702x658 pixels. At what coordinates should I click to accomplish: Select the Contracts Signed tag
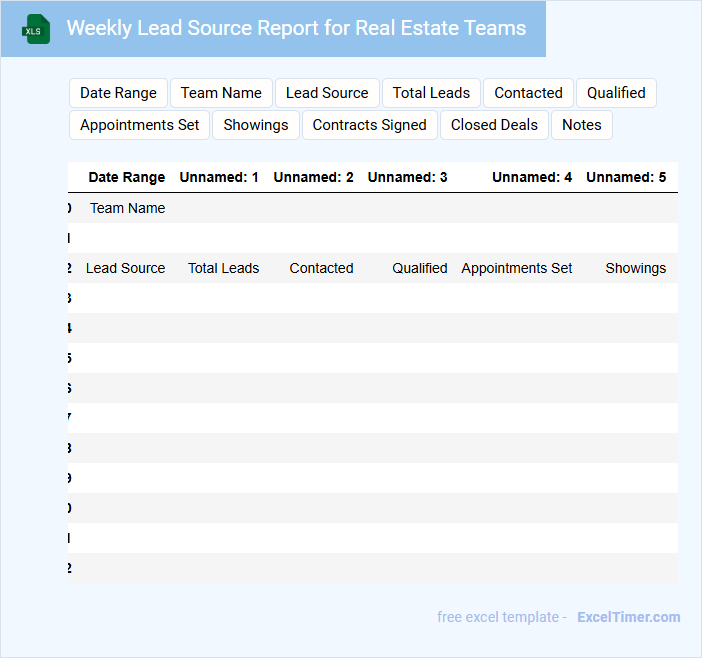pos(369,125)
